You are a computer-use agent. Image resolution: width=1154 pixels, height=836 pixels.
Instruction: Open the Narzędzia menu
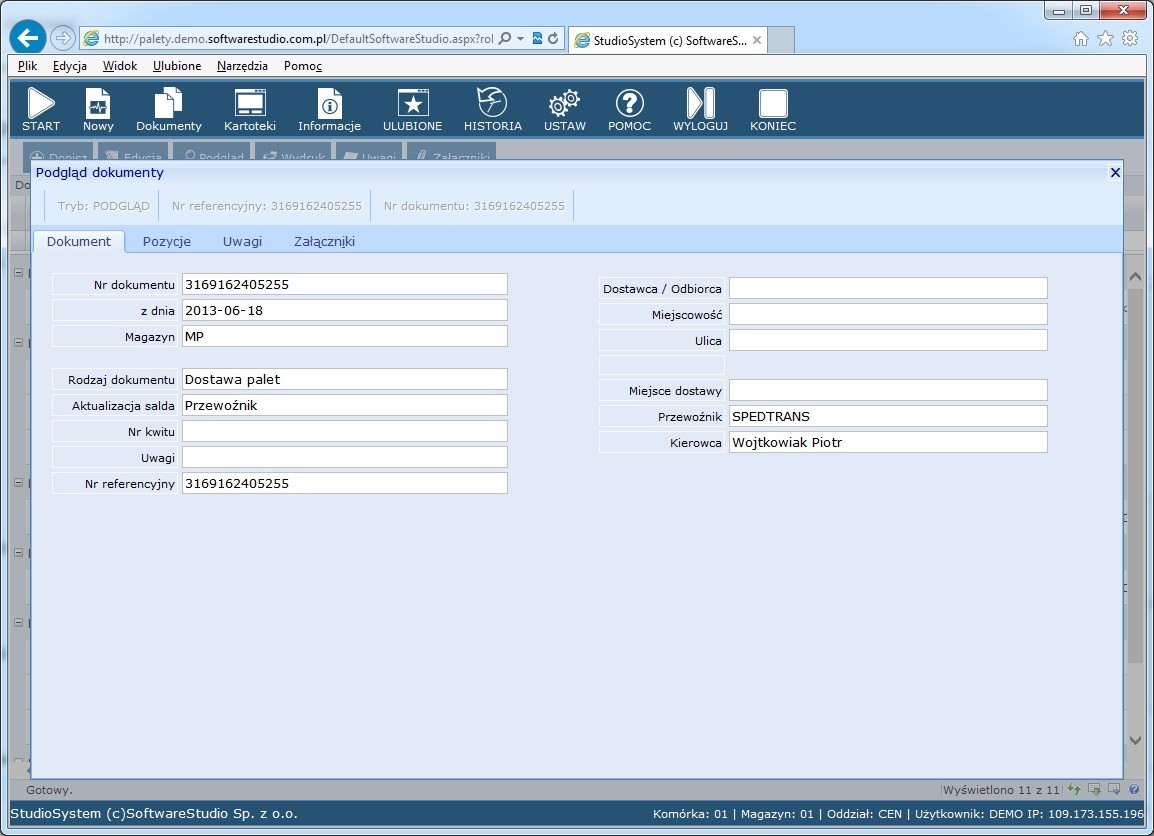click(241, 66)
